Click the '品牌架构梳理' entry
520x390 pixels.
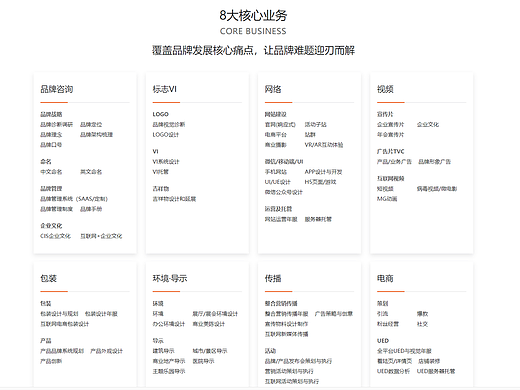pyautogui.click(x=97, y=135)
